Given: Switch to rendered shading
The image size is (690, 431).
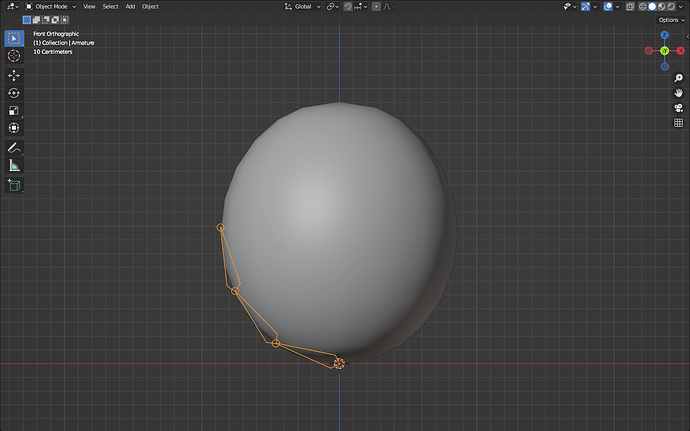Looking at the screenshot, I should click(x=671, y=7).
